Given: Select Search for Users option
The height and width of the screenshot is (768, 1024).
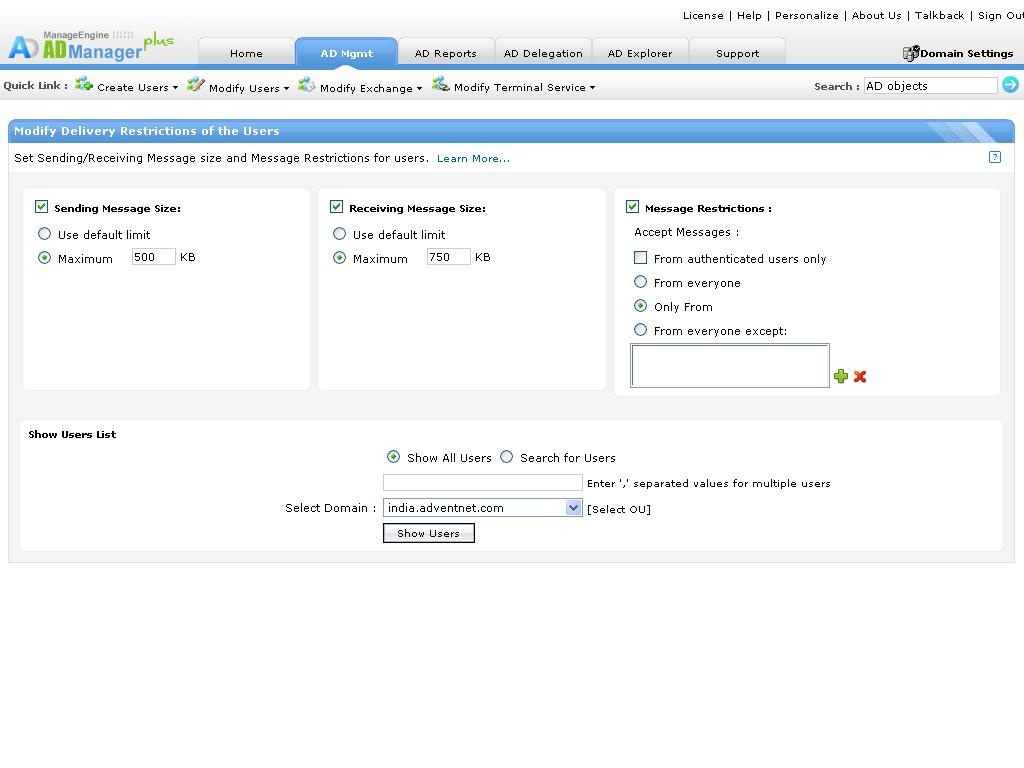Looking at the screenshot, I should coord(507,456).
